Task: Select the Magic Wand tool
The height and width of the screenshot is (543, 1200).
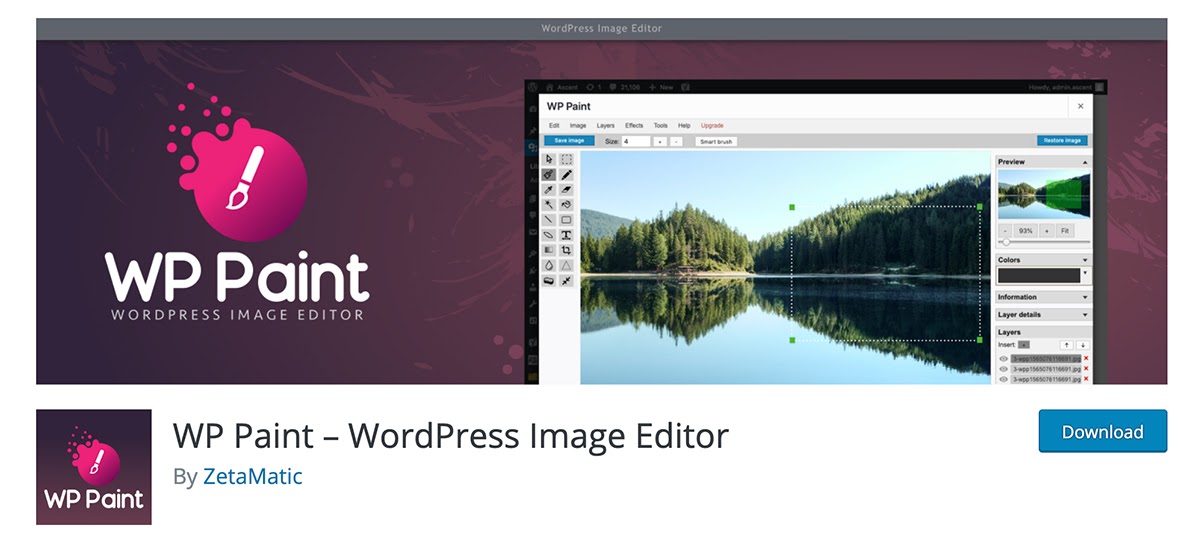Action: click(549, 204)
